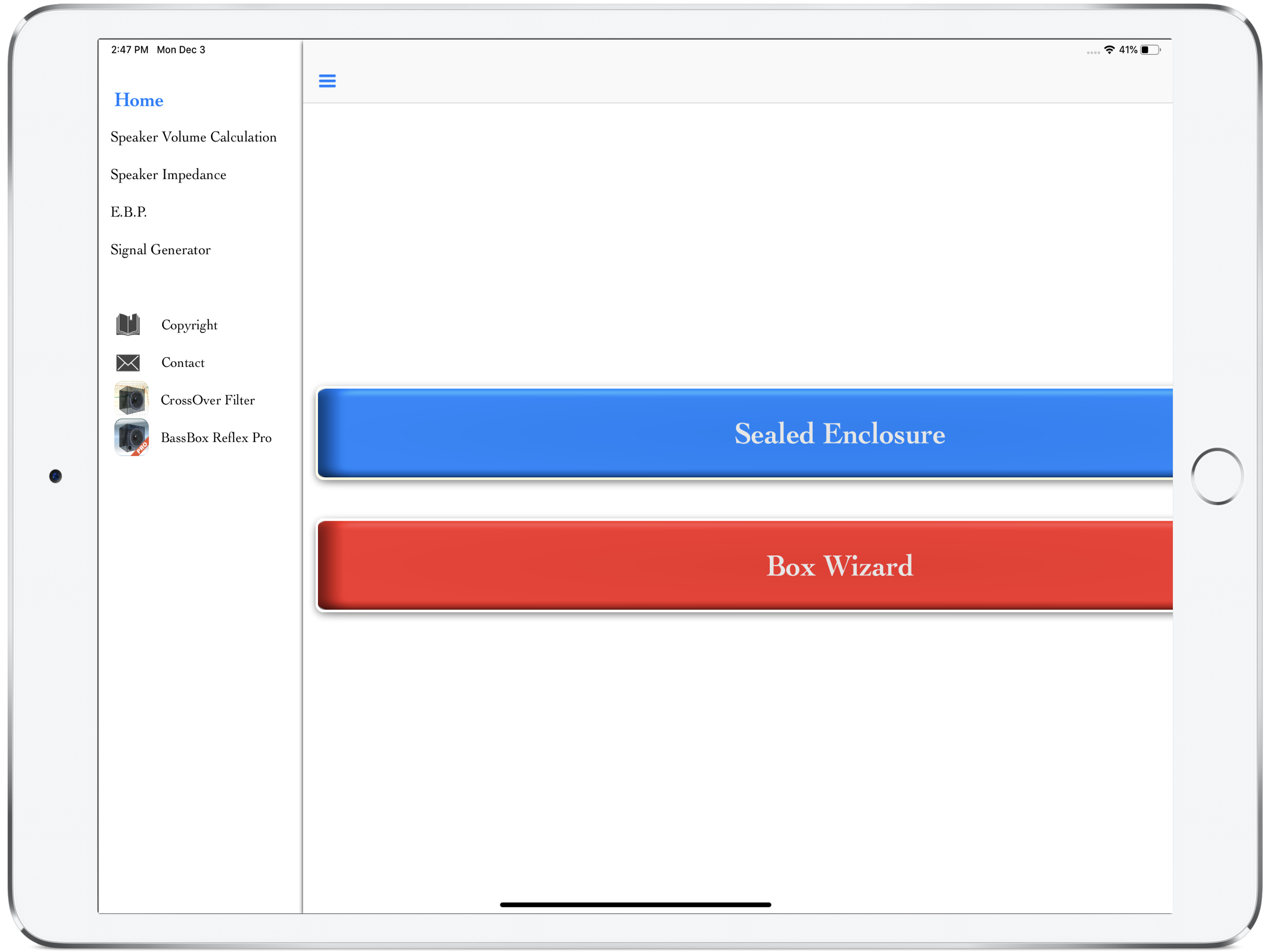
Task: Tap the hamburger menu icon
Action: pos(327,81)
